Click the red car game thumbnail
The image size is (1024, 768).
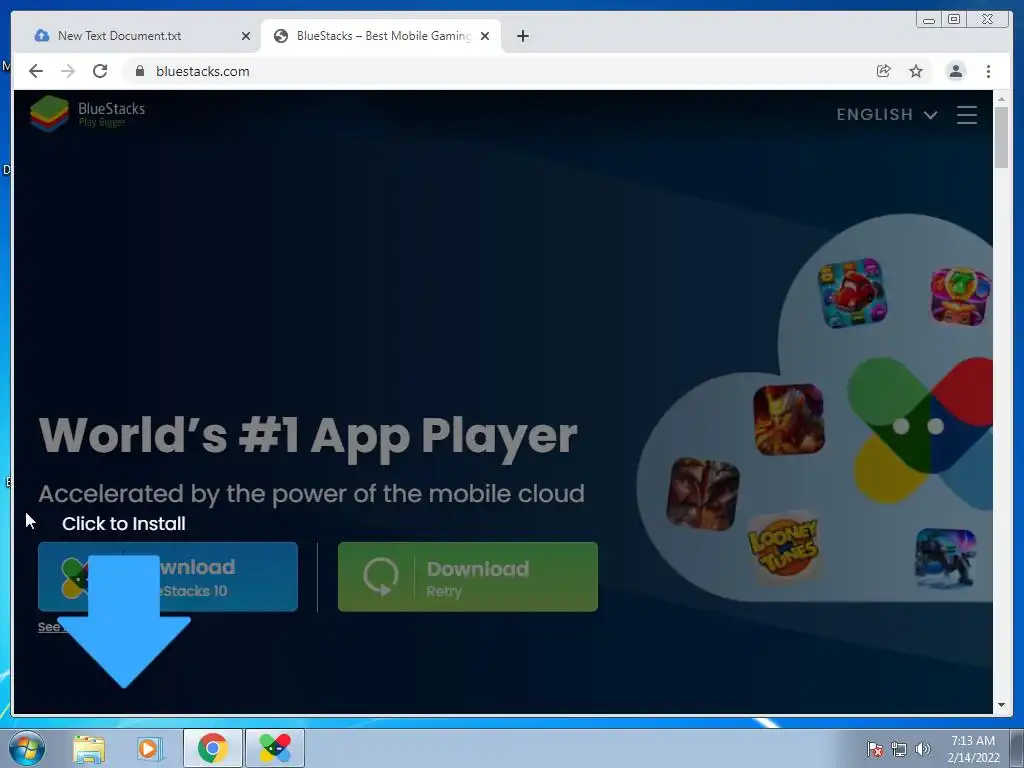tap(852, 293)
